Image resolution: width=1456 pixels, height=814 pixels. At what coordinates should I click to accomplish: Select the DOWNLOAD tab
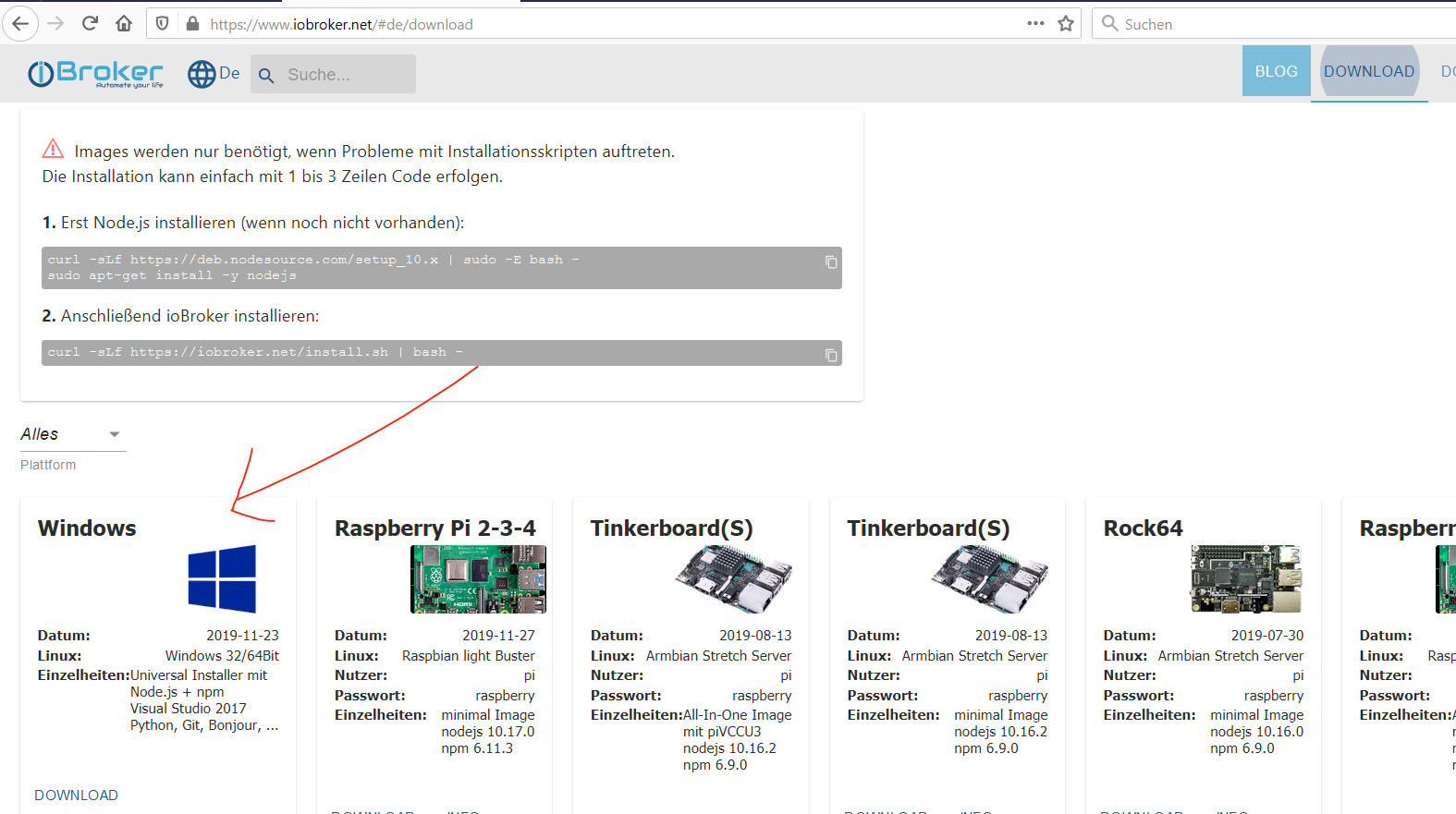point(1369,71)
